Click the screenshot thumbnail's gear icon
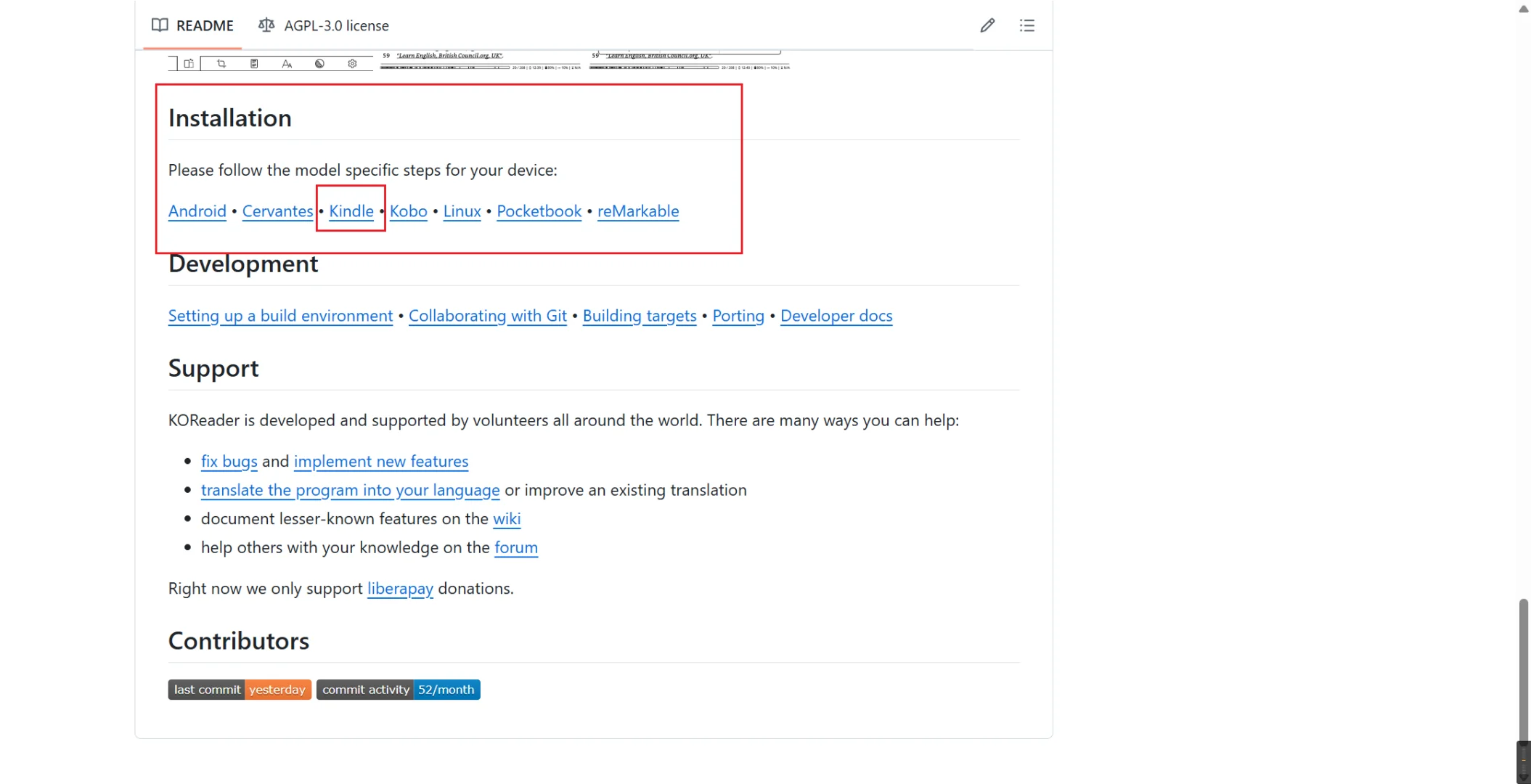Image resolution: width=1531 pixels, height=784 pixels. pyautogui.click(x=352, y=64)
